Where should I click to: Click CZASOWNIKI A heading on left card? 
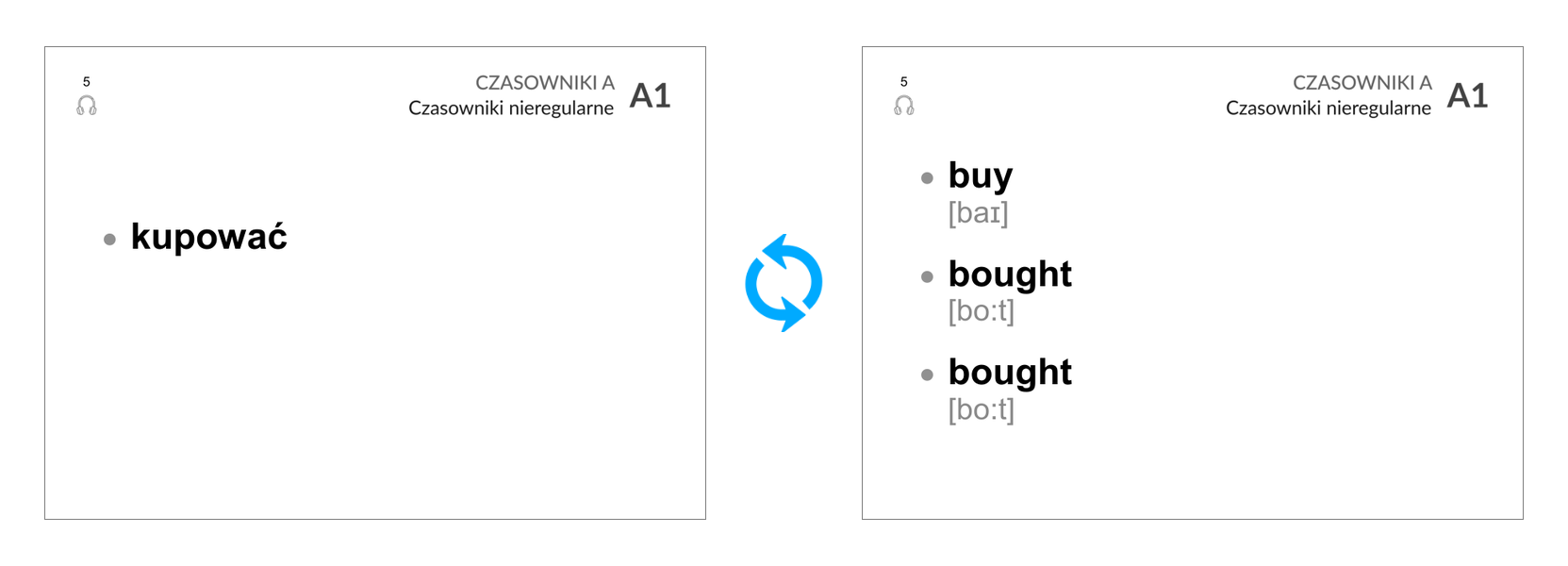tap(545, 83)
